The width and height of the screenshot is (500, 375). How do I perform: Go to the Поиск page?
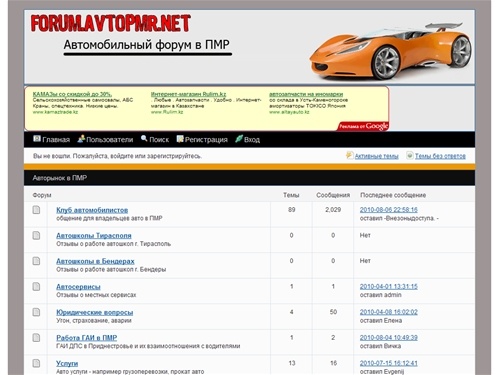pos(159,140)
